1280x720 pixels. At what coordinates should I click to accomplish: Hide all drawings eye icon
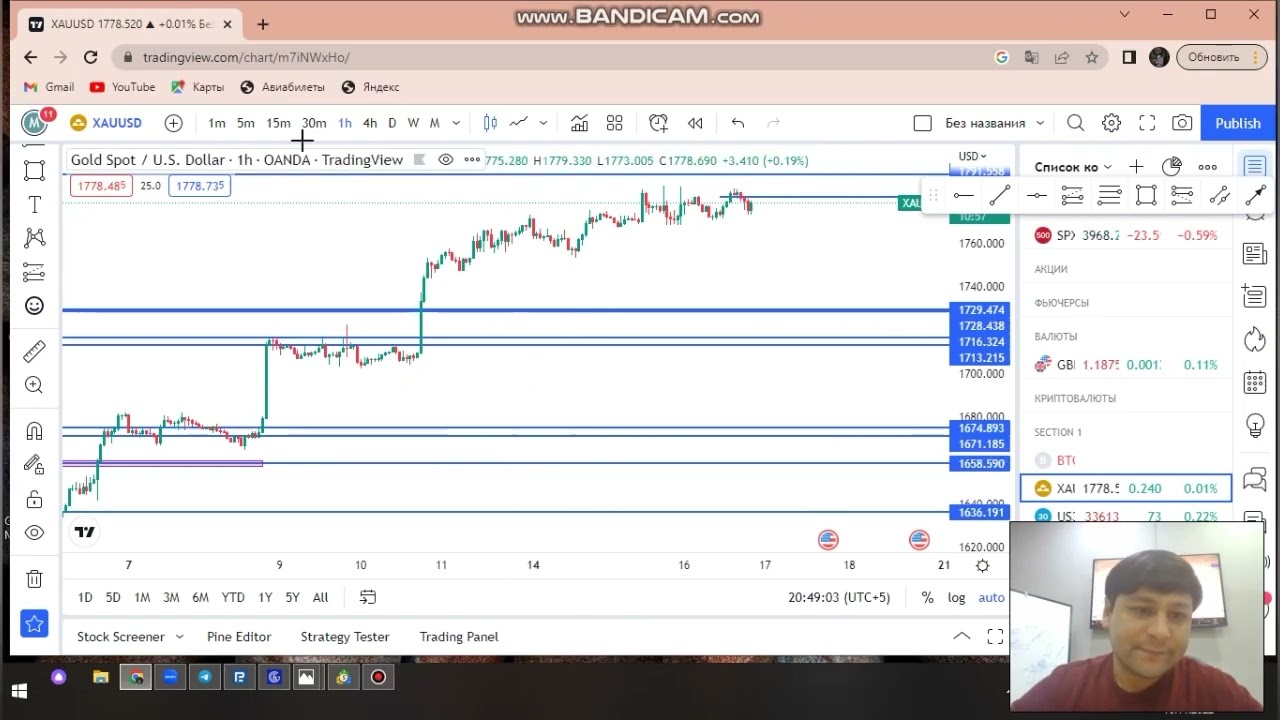click(34, 533)
